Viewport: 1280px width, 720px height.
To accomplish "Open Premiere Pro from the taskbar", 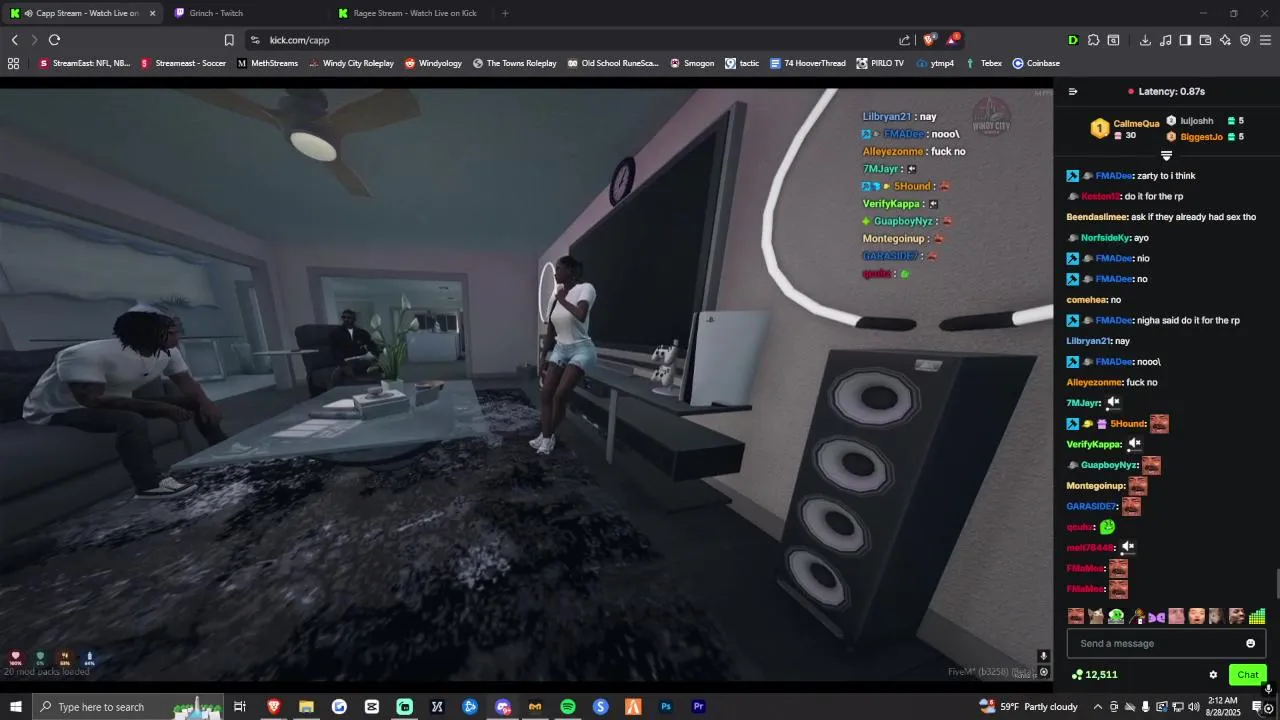I will pyautogui.click(x=698, y=707).
